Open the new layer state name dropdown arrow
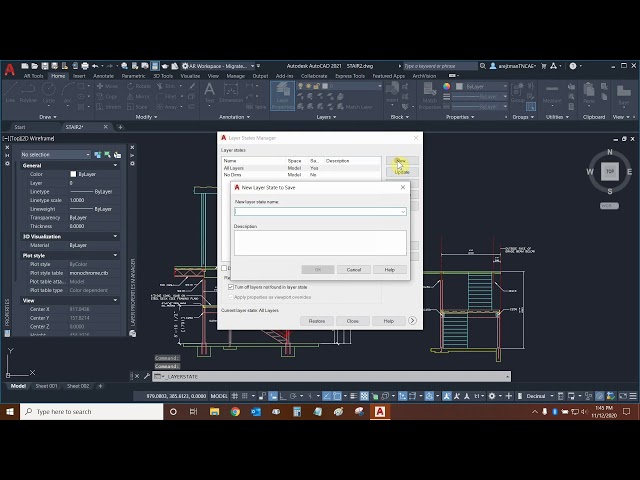This screenshot has width=640, height=480. point(403,211)
